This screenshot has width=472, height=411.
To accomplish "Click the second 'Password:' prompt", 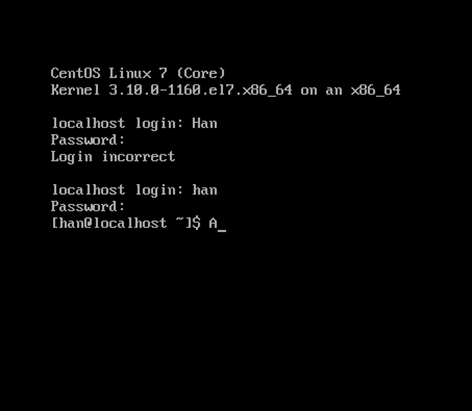I will (x=88, y=207).
